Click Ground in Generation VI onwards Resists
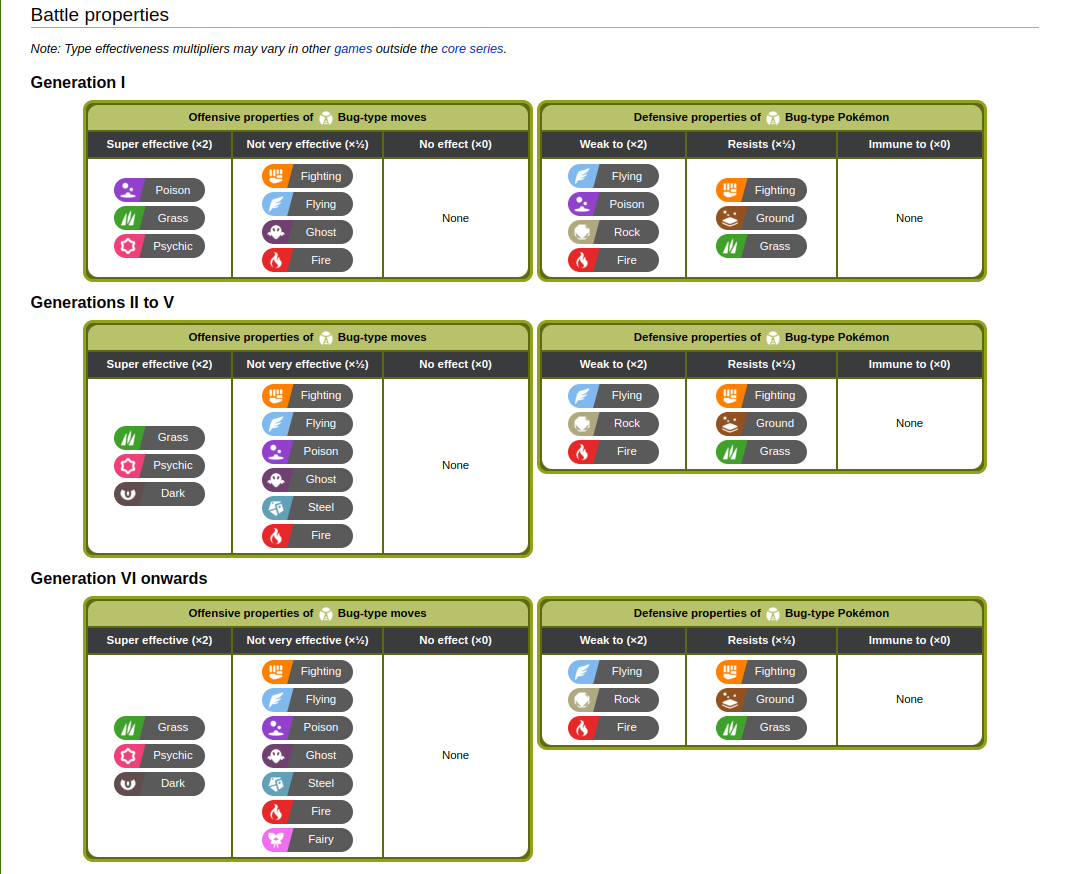Image resolution: width=1066 pixels, height=874 pixels. pyautogui.click(x=761, y=699)
